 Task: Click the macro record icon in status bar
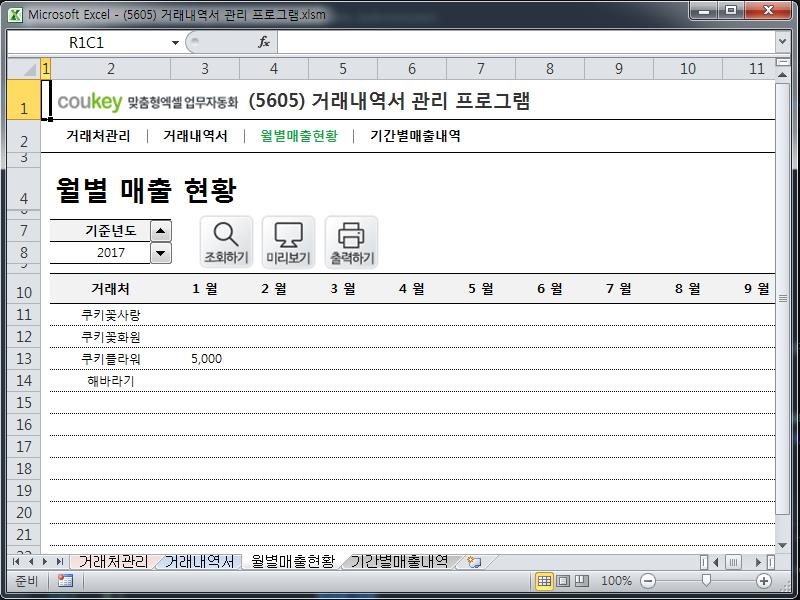(x=65, y=581)
